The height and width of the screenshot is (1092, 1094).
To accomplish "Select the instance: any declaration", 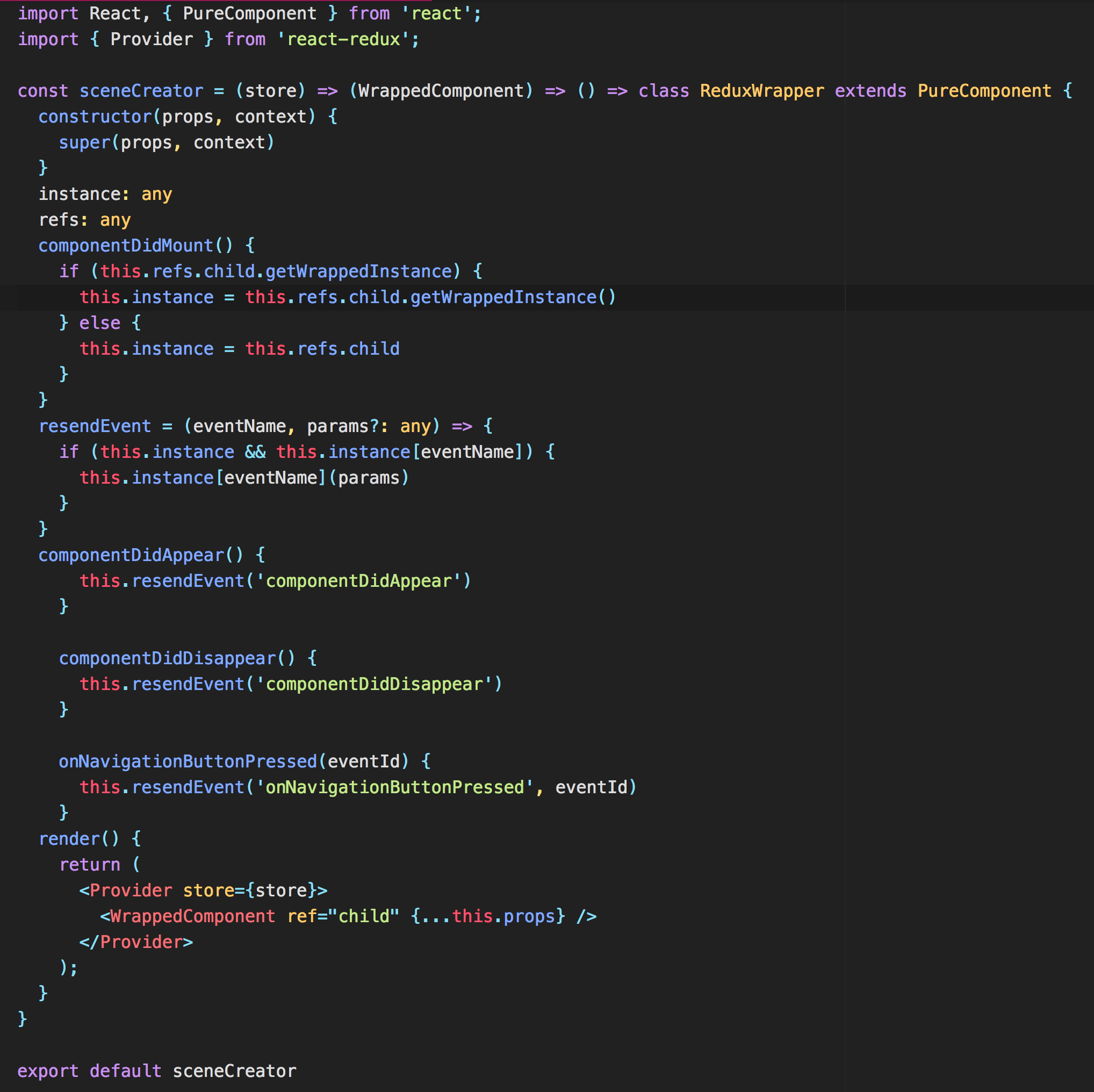I will point(105,193).
